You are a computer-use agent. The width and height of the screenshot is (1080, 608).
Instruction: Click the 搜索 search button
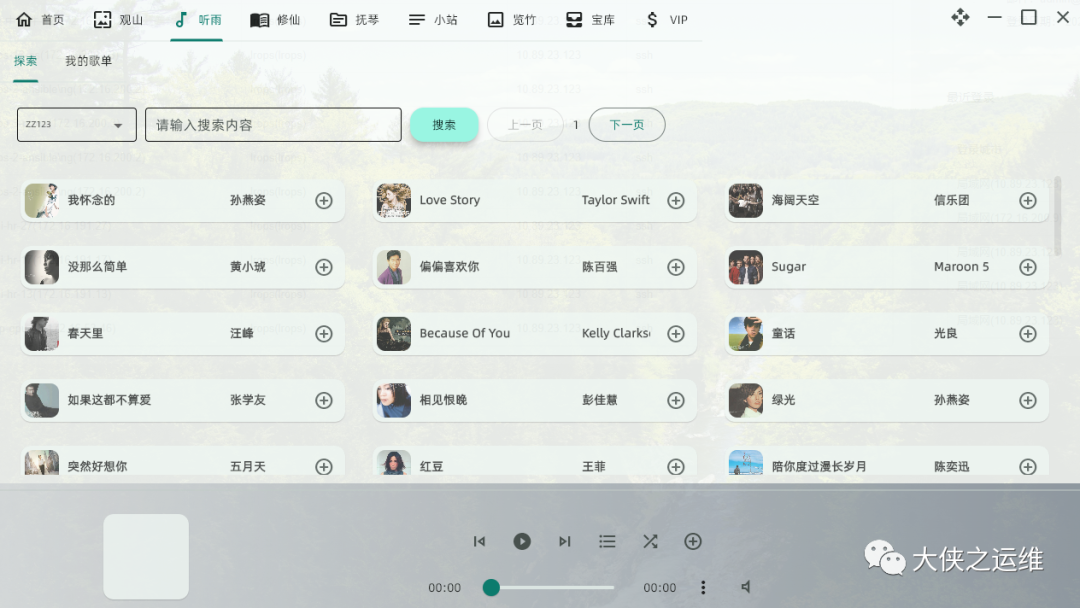click(x=444, y=125)
